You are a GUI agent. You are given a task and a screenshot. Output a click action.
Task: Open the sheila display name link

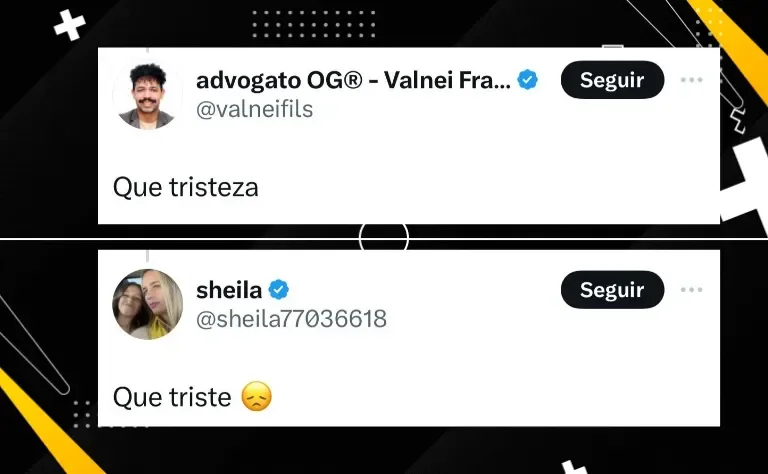(x=229, y=290)
